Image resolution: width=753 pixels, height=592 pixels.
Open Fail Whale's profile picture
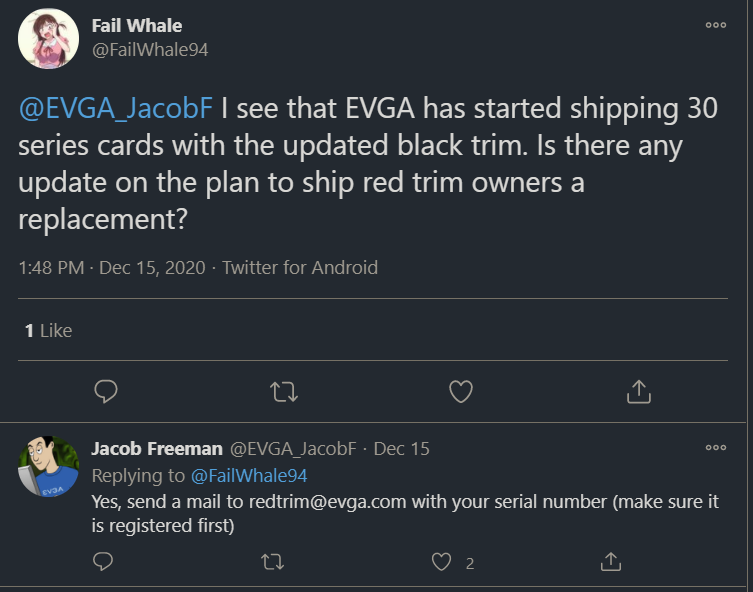tap(48, 38)
